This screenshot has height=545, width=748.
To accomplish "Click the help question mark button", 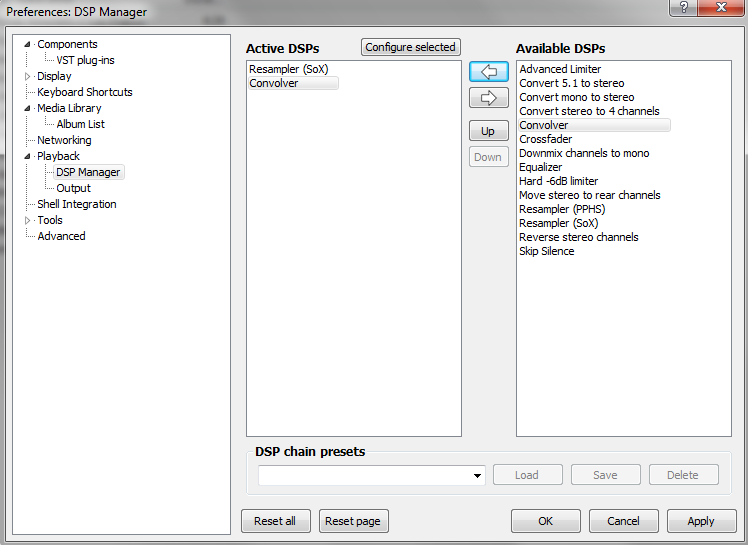I will tap(683, 8).
